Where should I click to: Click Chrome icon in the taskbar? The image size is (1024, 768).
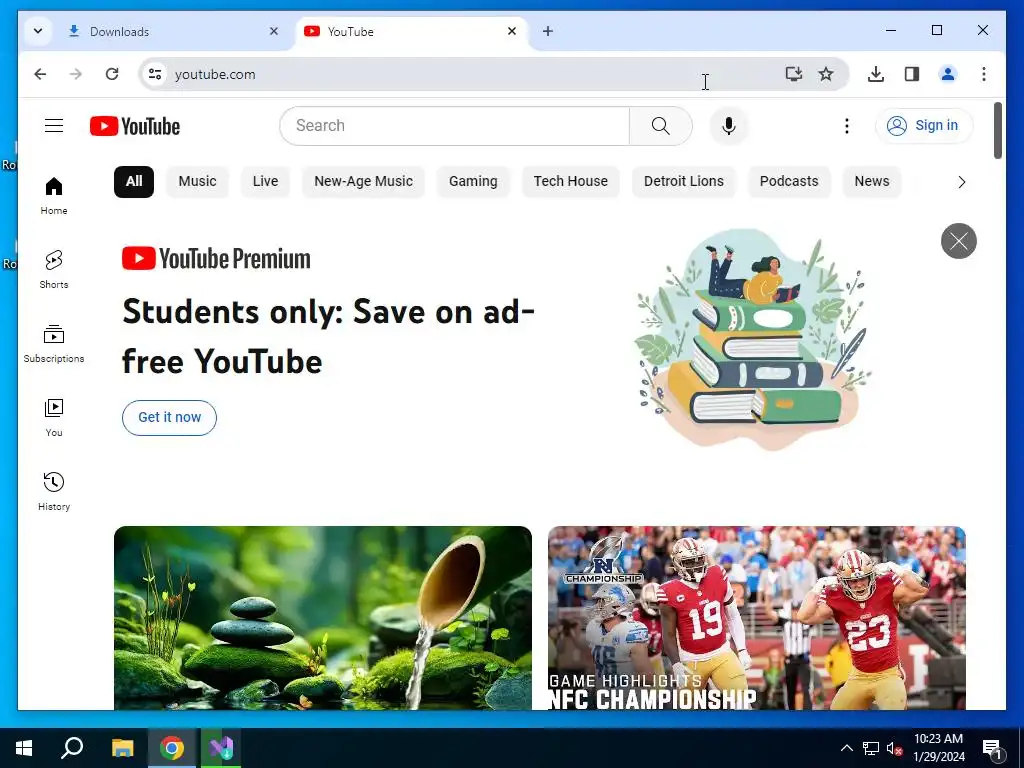(172, 748)
